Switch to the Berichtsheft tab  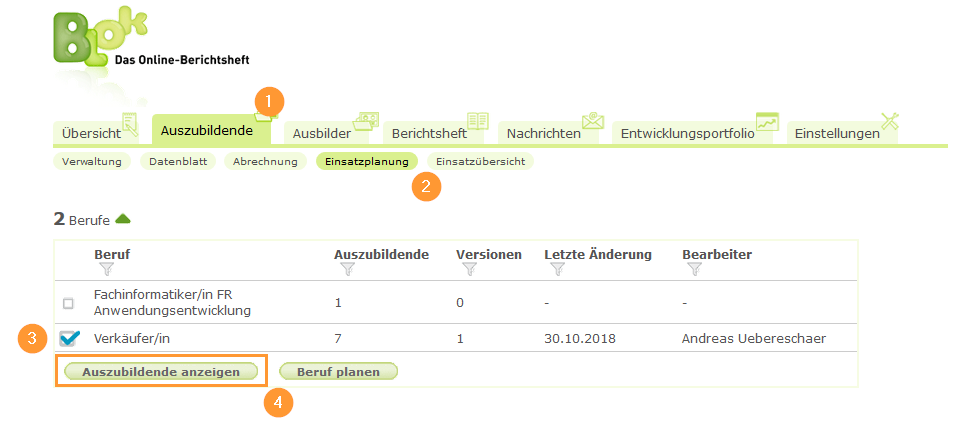[x=428, y=133]
